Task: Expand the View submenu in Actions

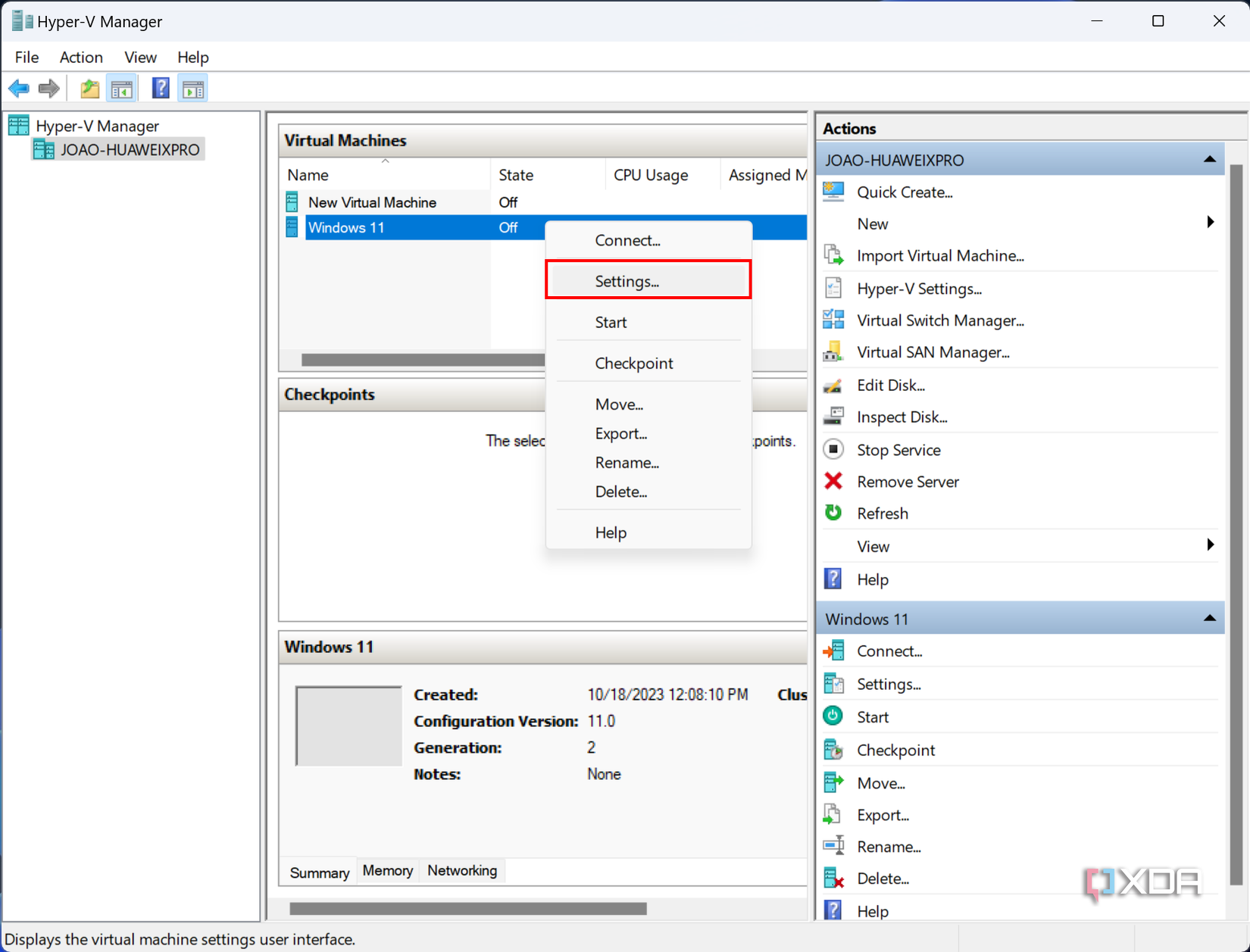Action: tap(1210, 545)
